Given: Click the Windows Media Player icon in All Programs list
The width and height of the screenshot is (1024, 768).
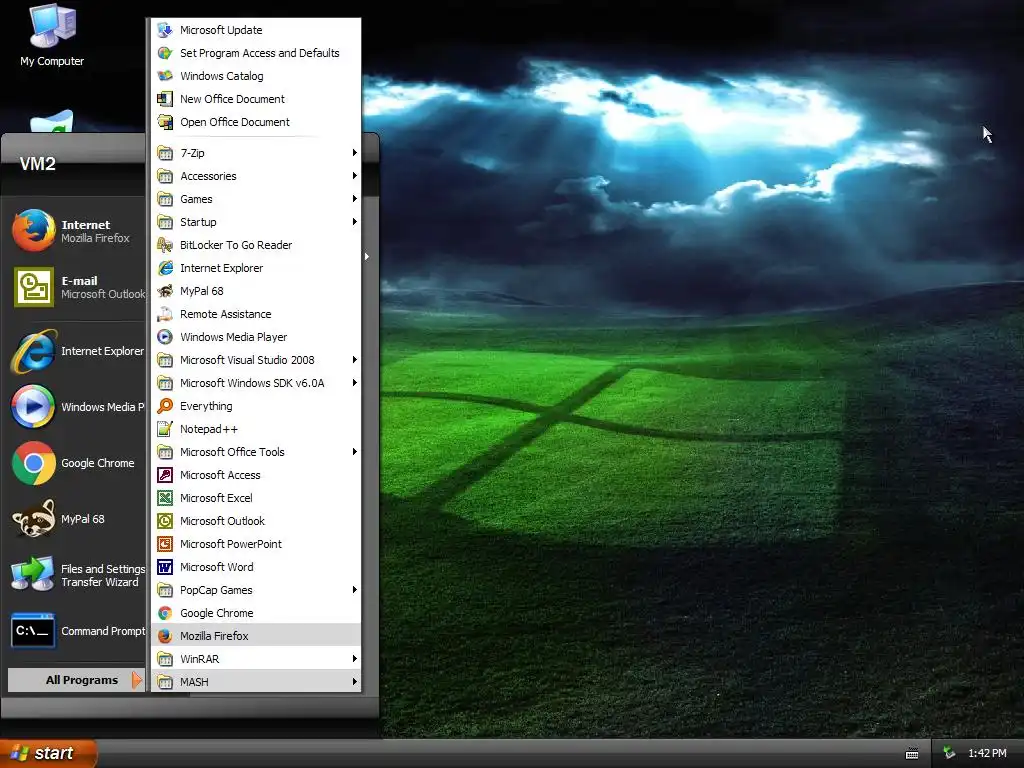Looking at the screenshot, I should click(x=165, y=337).
